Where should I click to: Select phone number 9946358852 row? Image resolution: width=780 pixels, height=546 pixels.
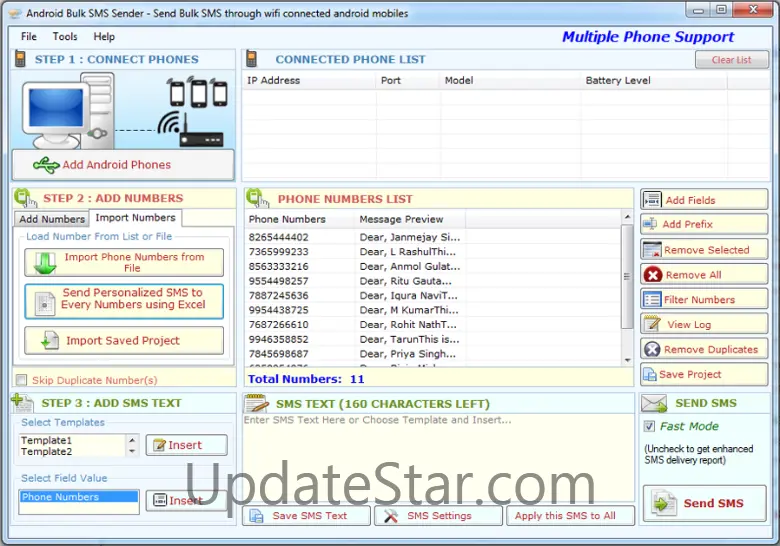pos(279,339)
